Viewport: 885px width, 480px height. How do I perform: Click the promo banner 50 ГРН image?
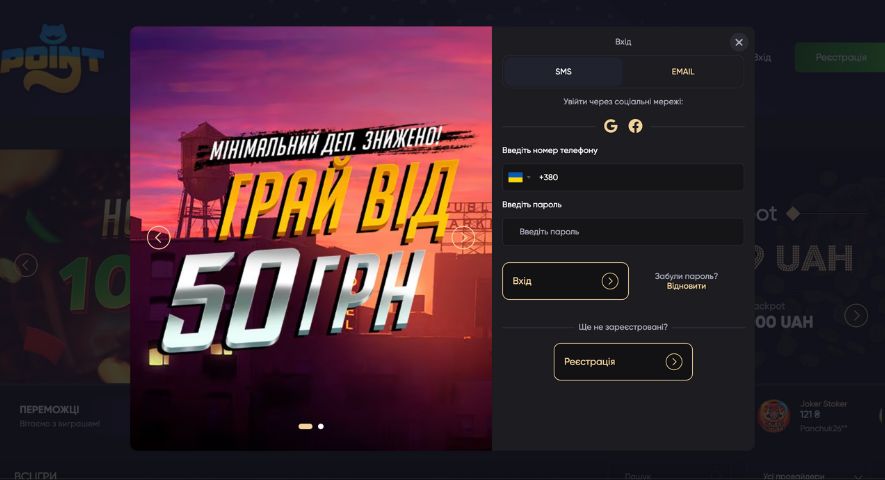coord(311,238)
